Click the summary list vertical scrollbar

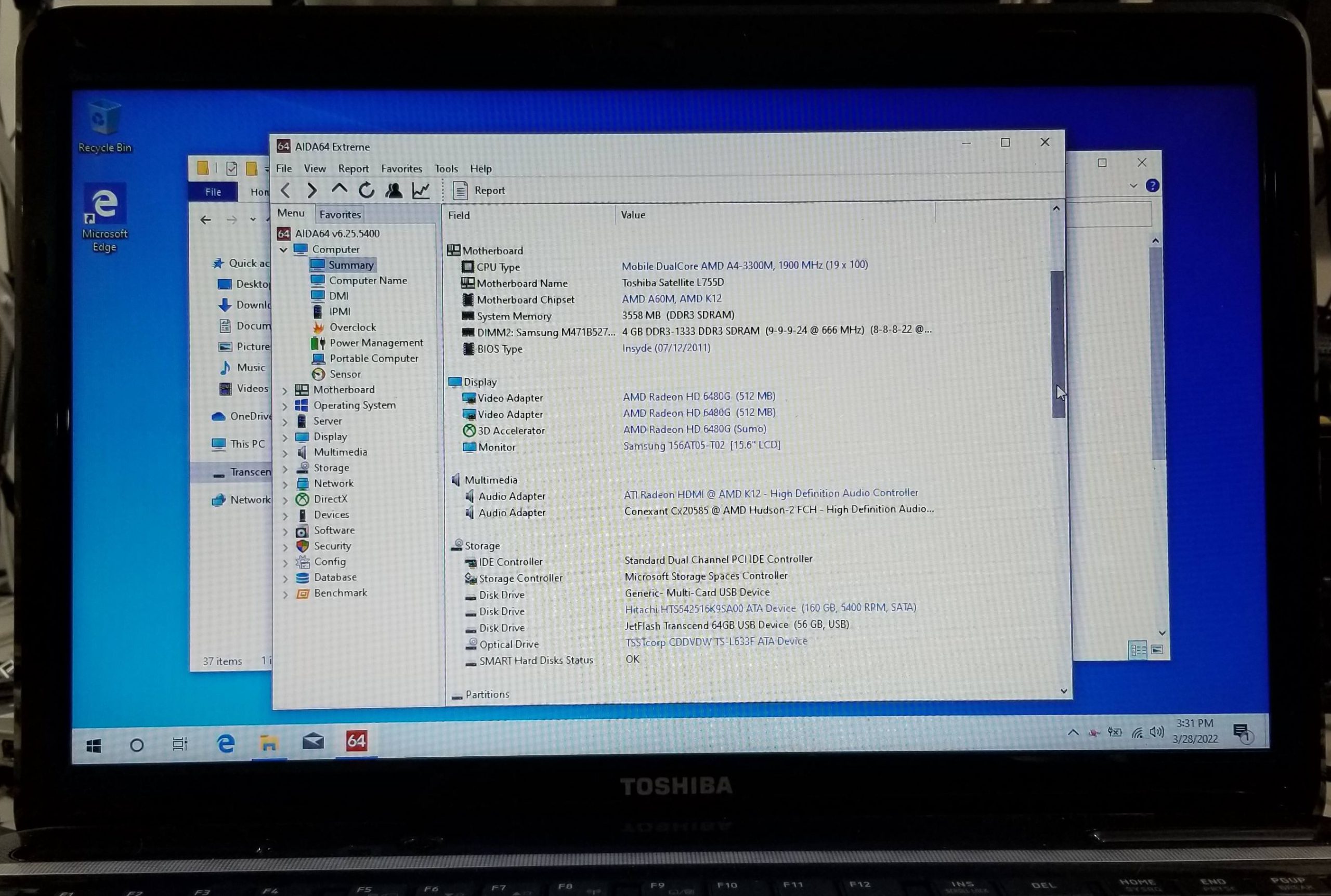point(1057,343)
